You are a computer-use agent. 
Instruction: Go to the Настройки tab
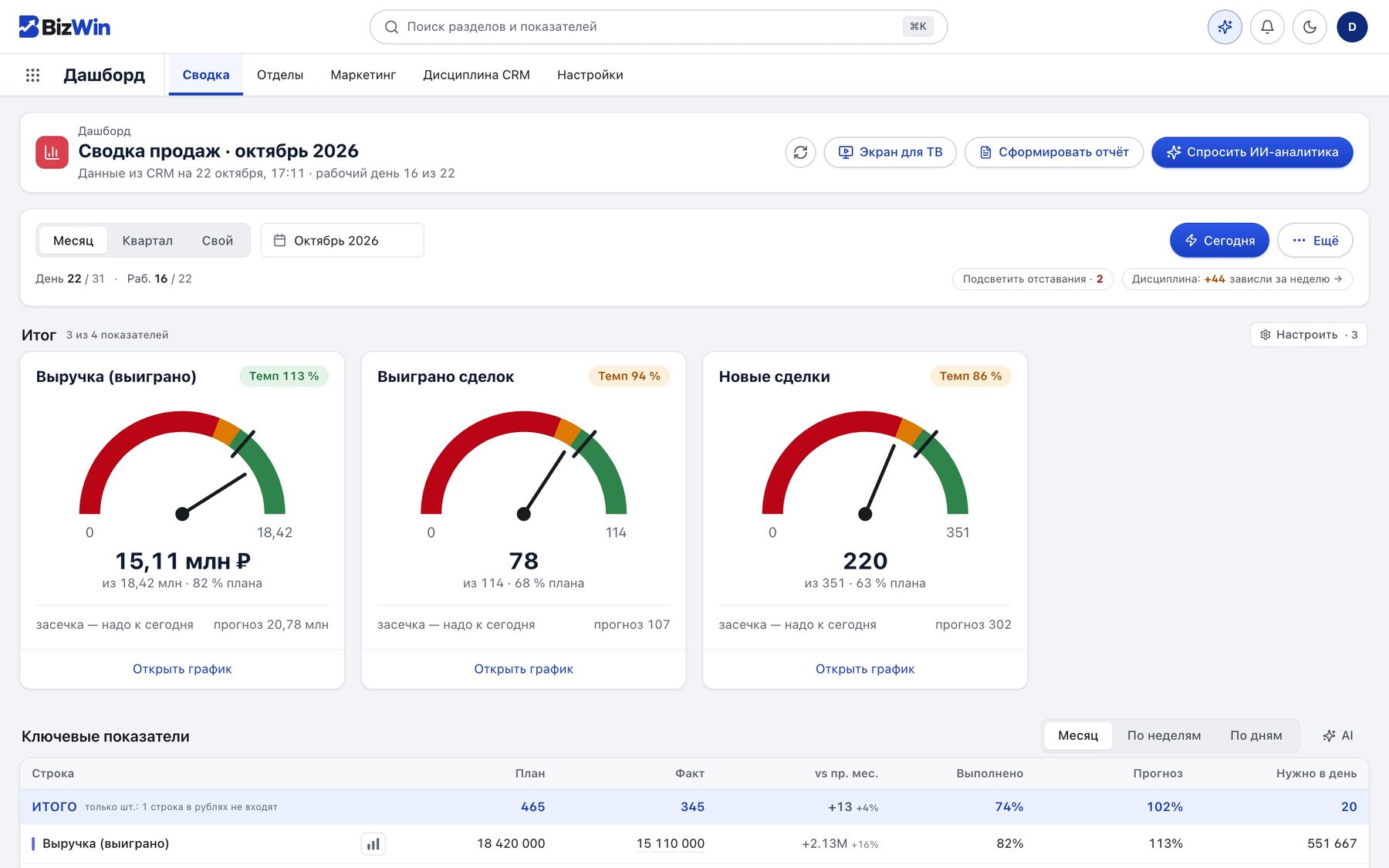click(590, 75)
